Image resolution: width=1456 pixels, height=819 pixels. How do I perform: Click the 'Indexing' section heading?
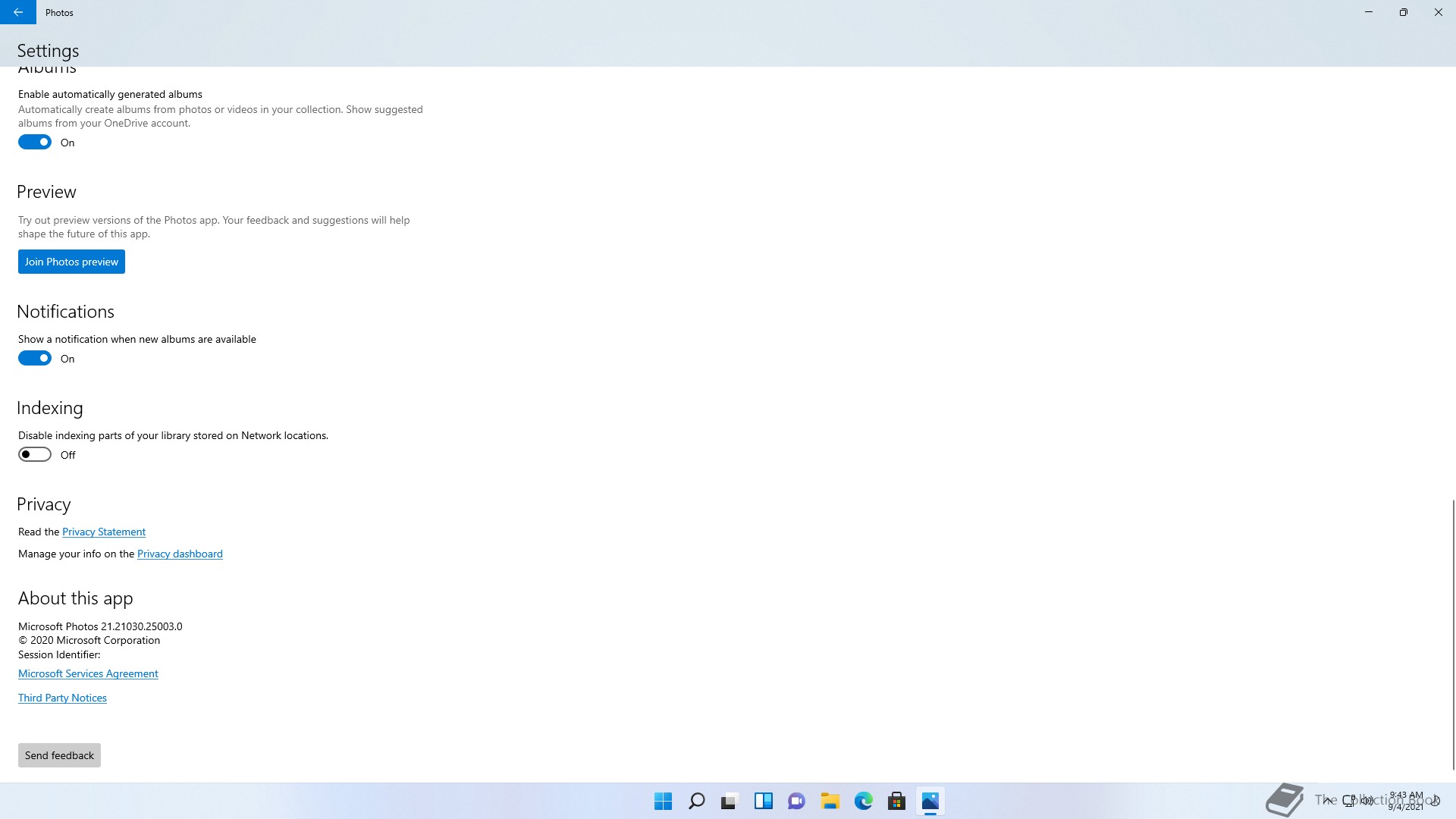[x=50, y=408]
